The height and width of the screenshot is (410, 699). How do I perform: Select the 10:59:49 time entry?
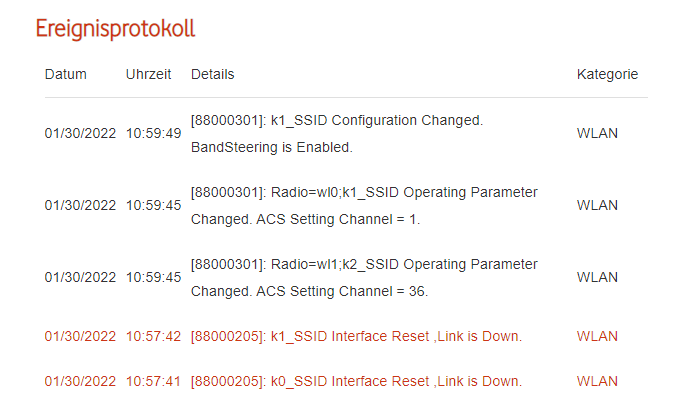click(x=153, y=133)
